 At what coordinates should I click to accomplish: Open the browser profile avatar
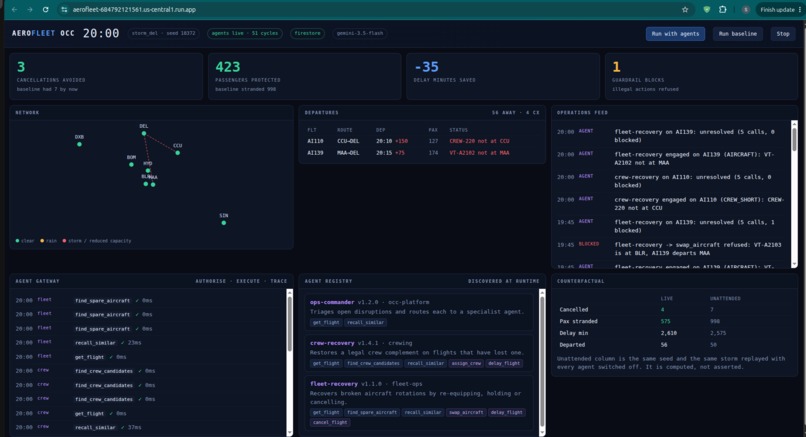click(x=745, y=9)
